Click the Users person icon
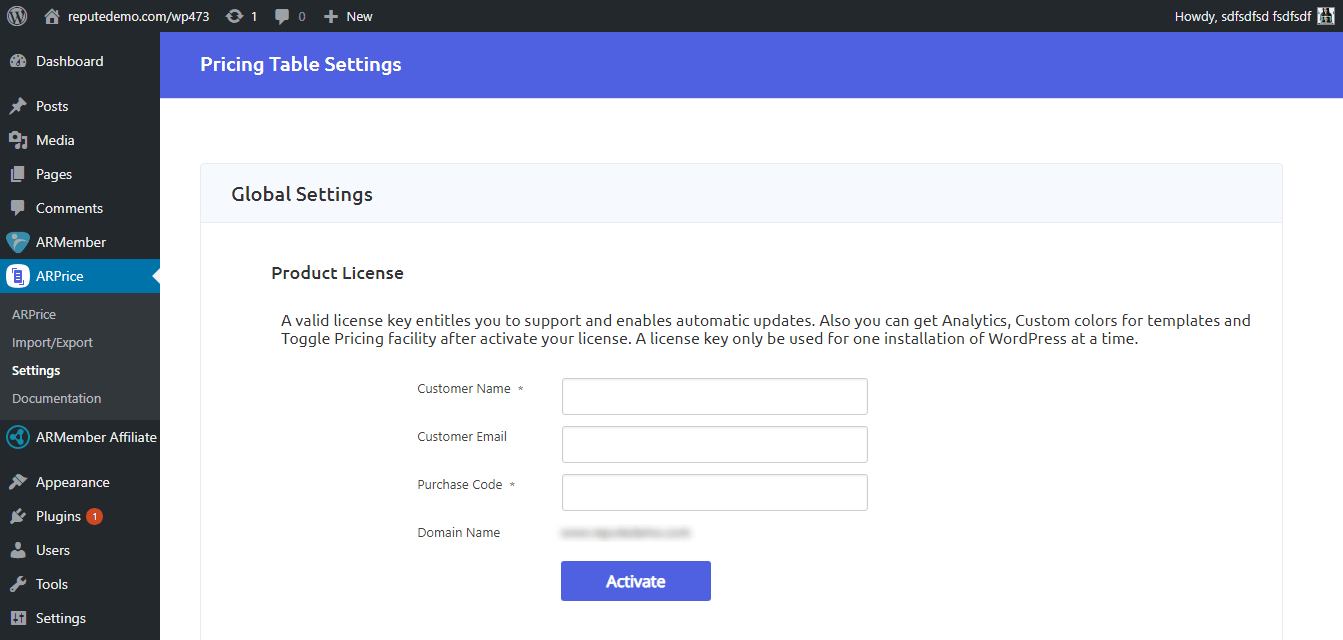The image size is (1343, 640). click(x=18, y=550)
